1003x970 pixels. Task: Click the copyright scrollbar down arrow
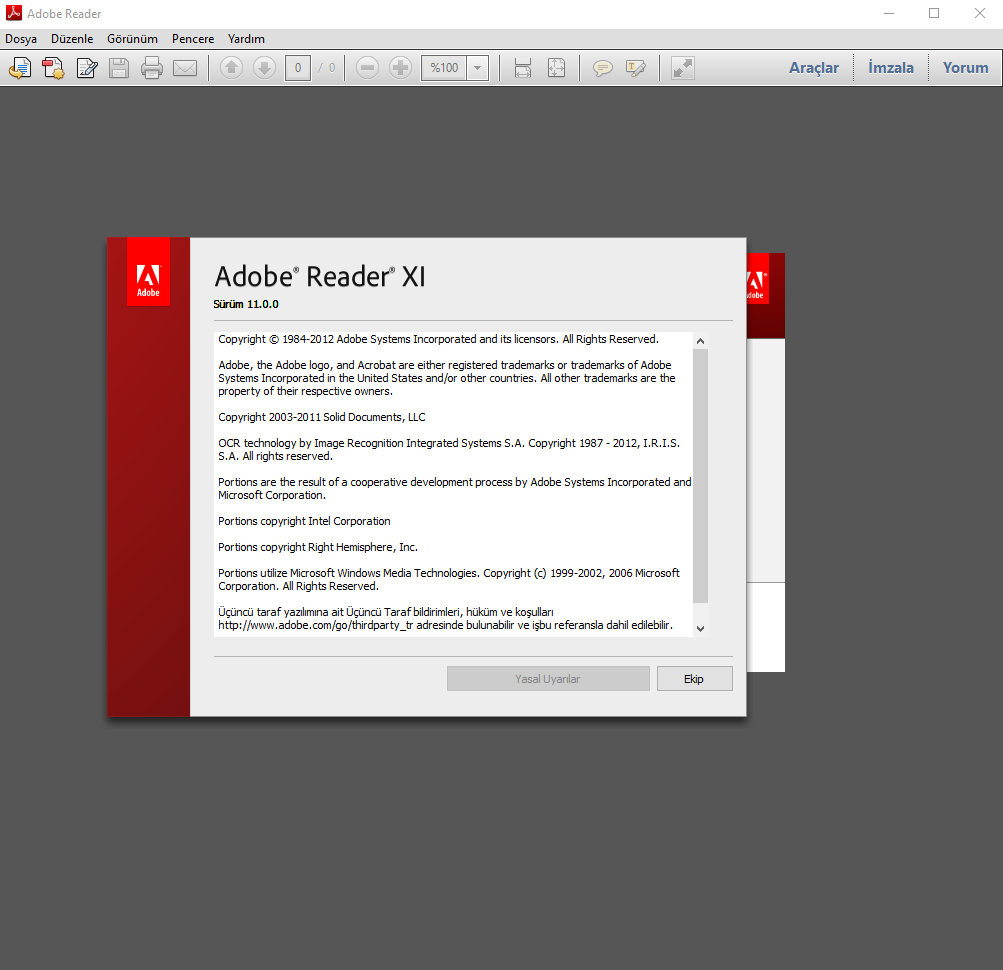pyautogui.click(x=700, y=628)
